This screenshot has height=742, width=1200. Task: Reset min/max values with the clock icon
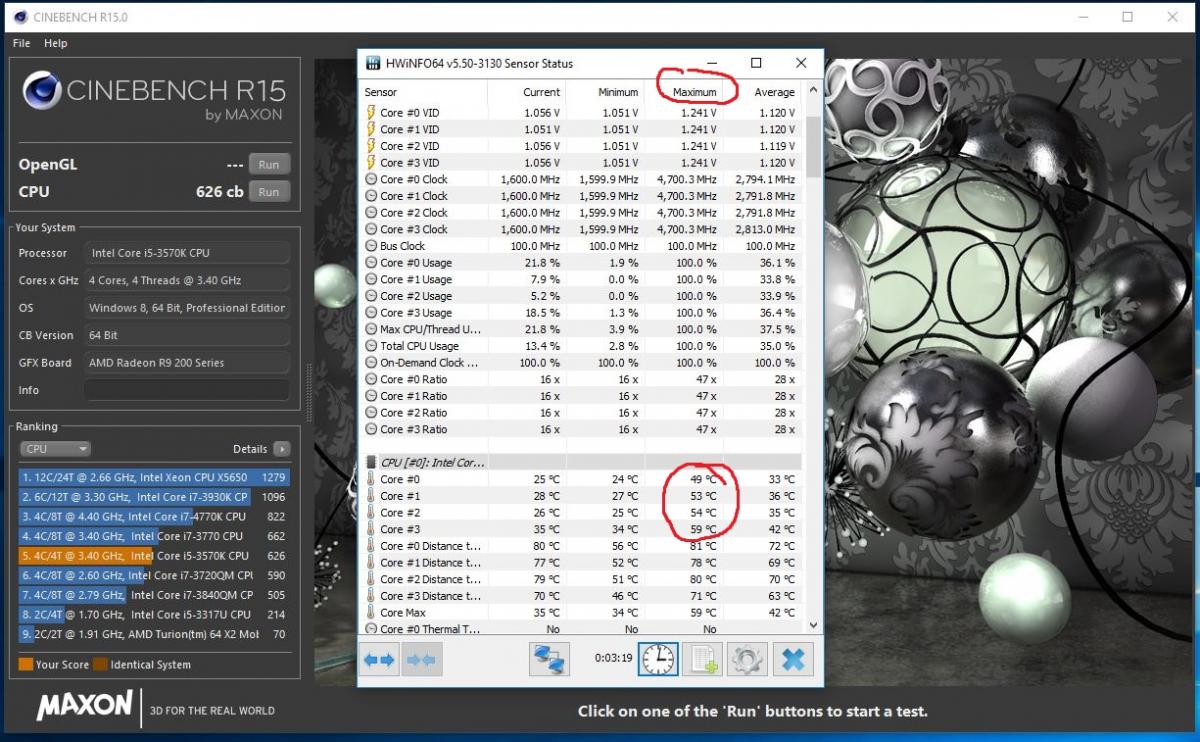658,659
